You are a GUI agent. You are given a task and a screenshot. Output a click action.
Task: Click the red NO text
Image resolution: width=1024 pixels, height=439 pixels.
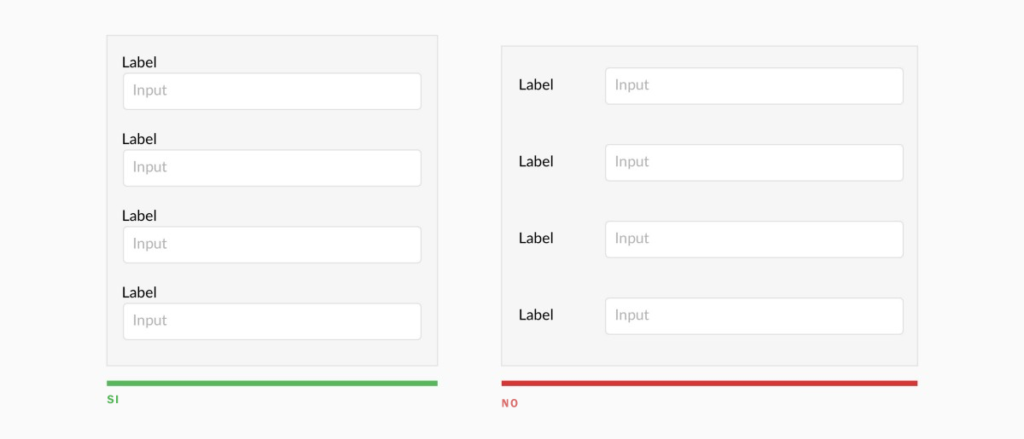click(510, 404)
